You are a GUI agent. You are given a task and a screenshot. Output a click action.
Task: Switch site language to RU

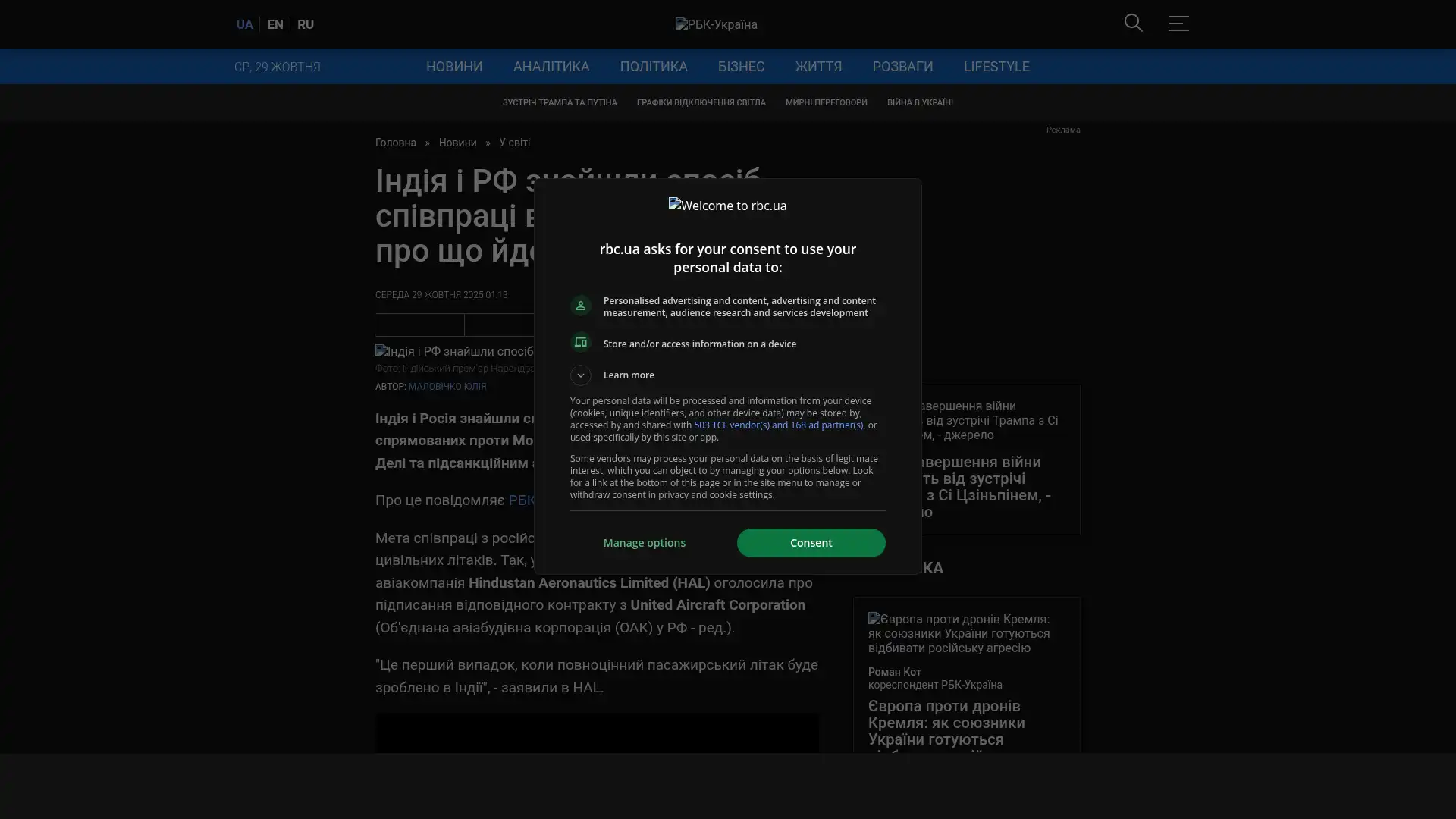pos(305,24)
